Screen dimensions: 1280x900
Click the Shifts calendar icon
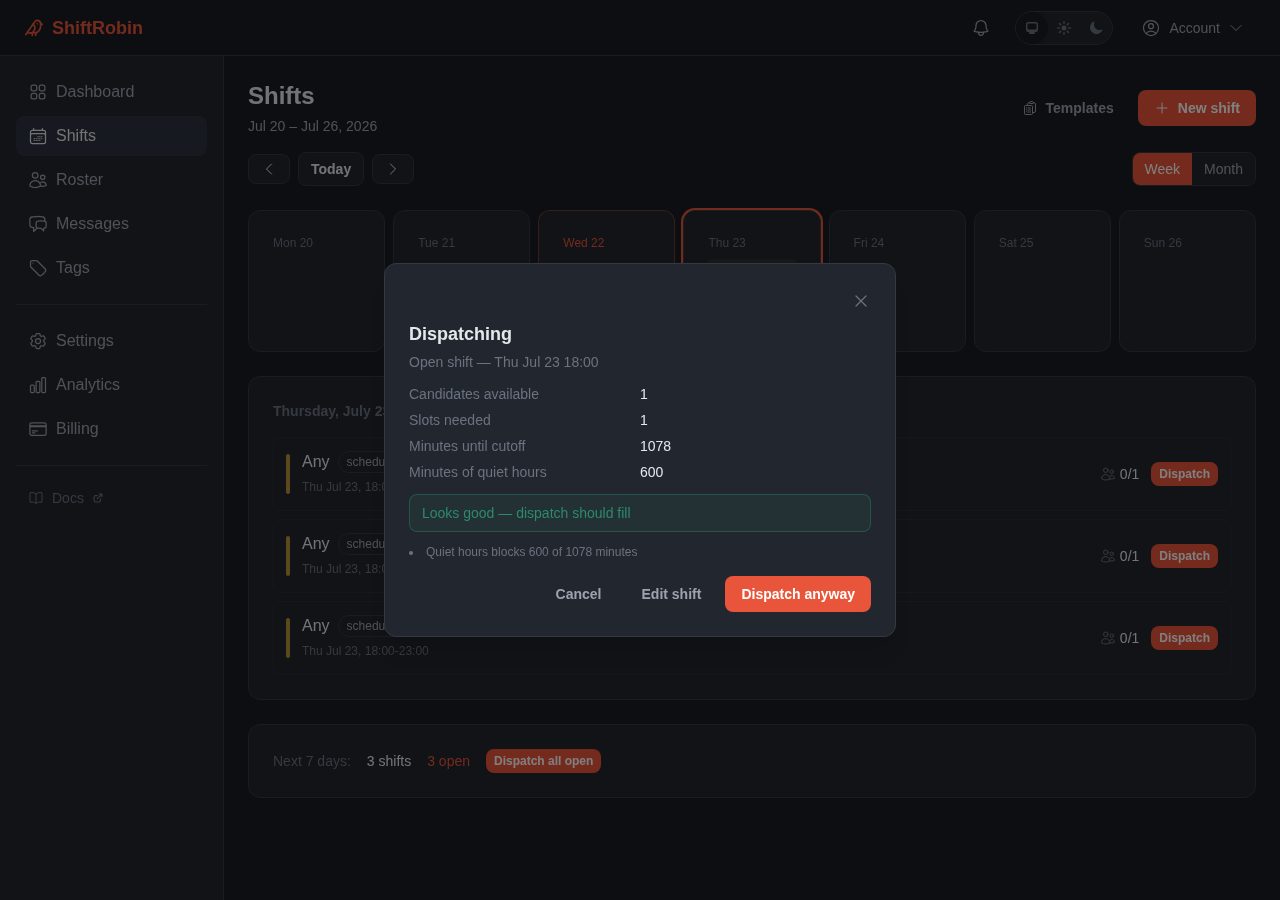coord(38,136)
